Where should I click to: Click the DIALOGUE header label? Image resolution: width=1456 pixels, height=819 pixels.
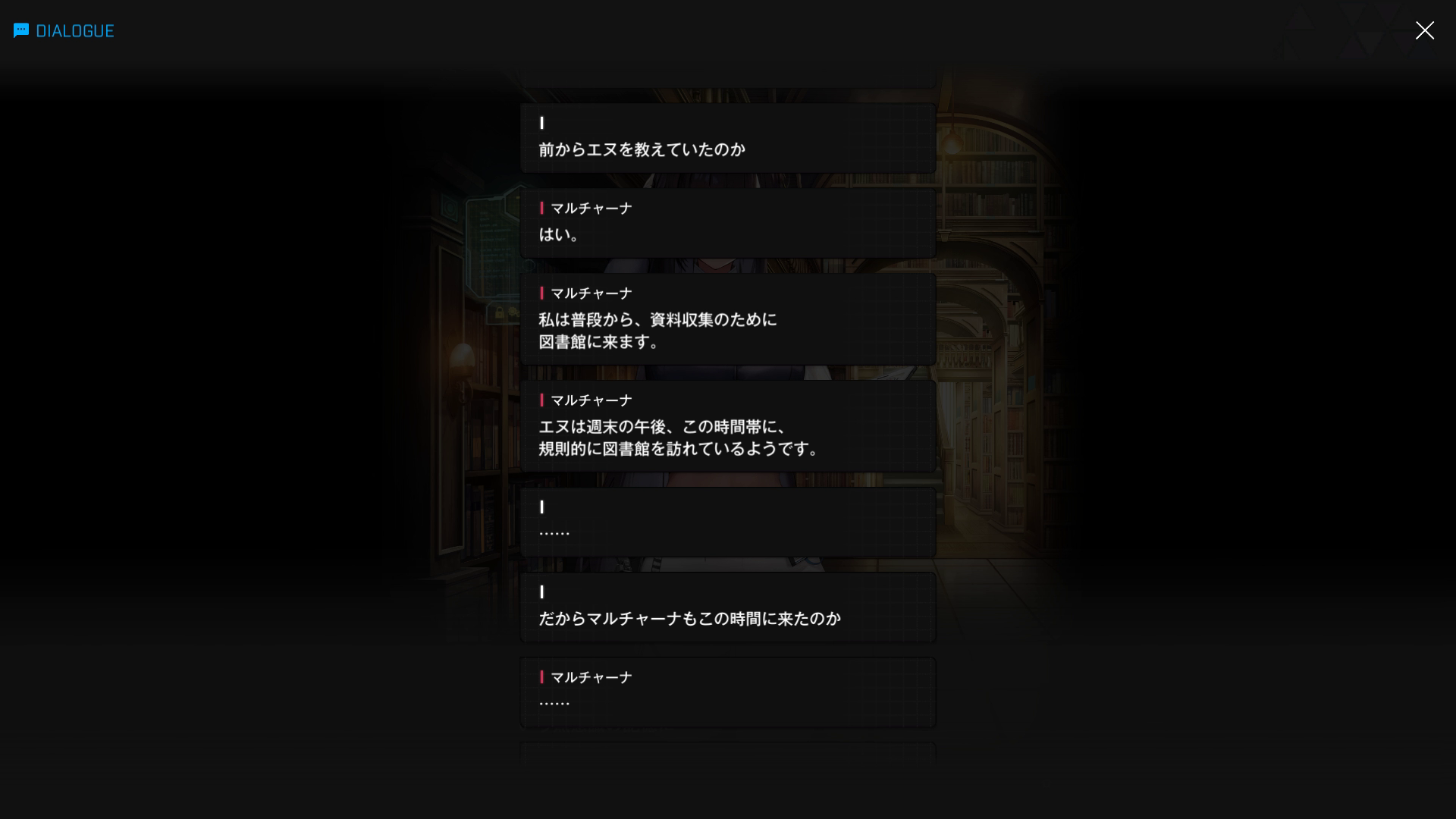coord(75,31)
